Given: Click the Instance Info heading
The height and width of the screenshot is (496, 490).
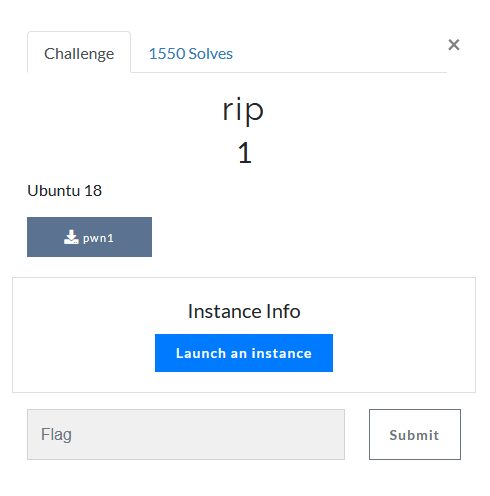Looking at the screenshot, I should tap(244, 311).
